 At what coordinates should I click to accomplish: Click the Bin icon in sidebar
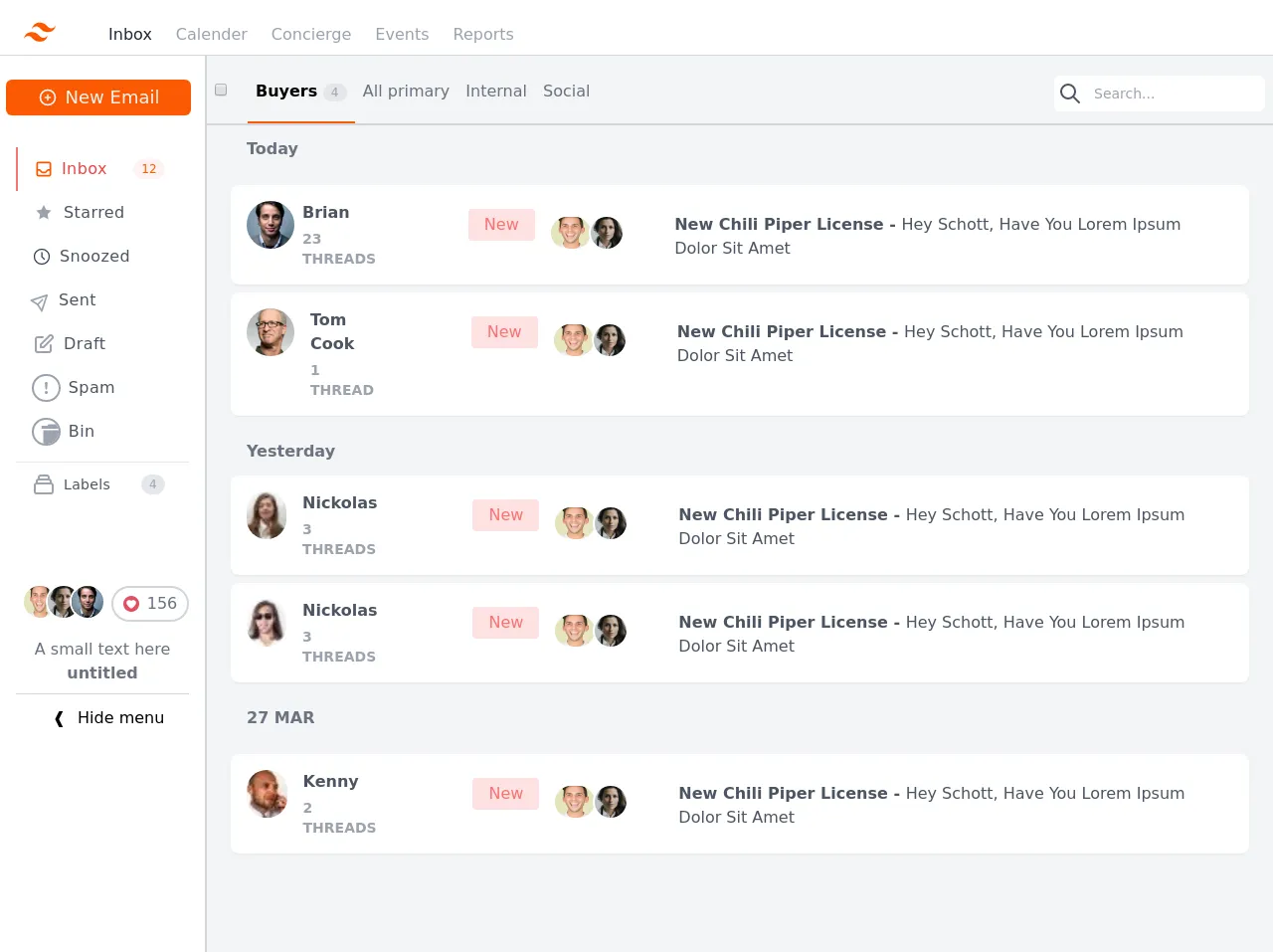(46, 432)
